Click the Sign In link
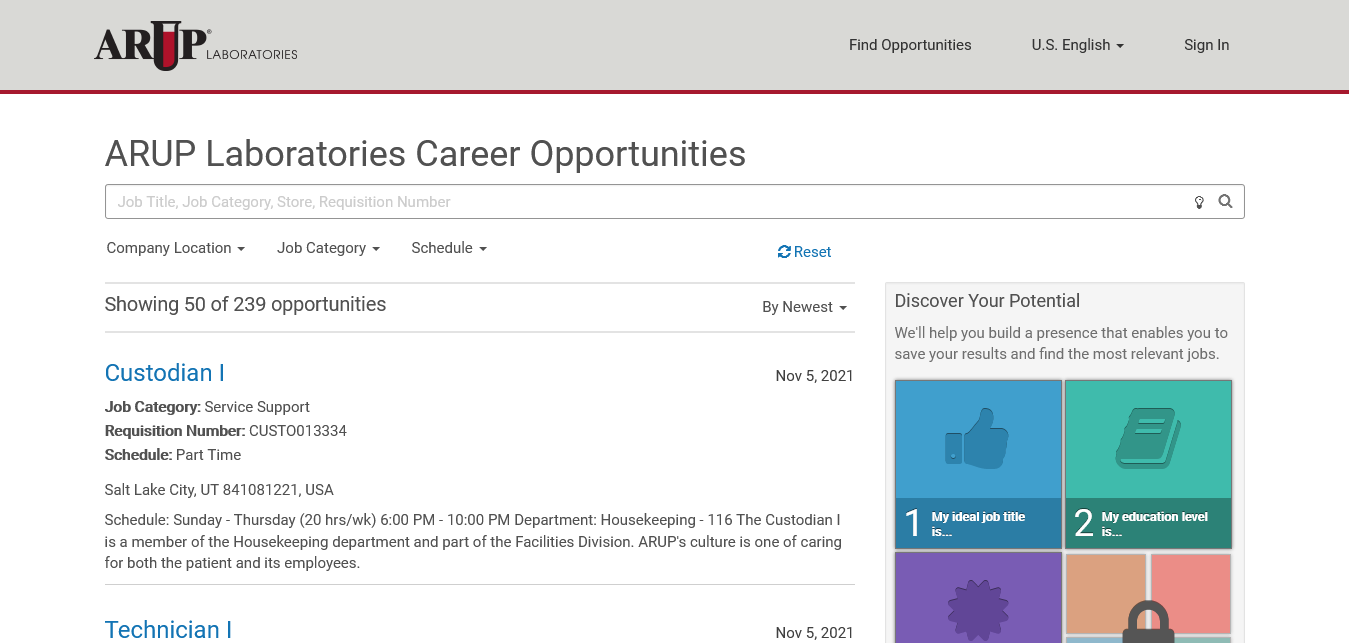This screenshot has width=1366, height=643. (x=1206, y=45)
